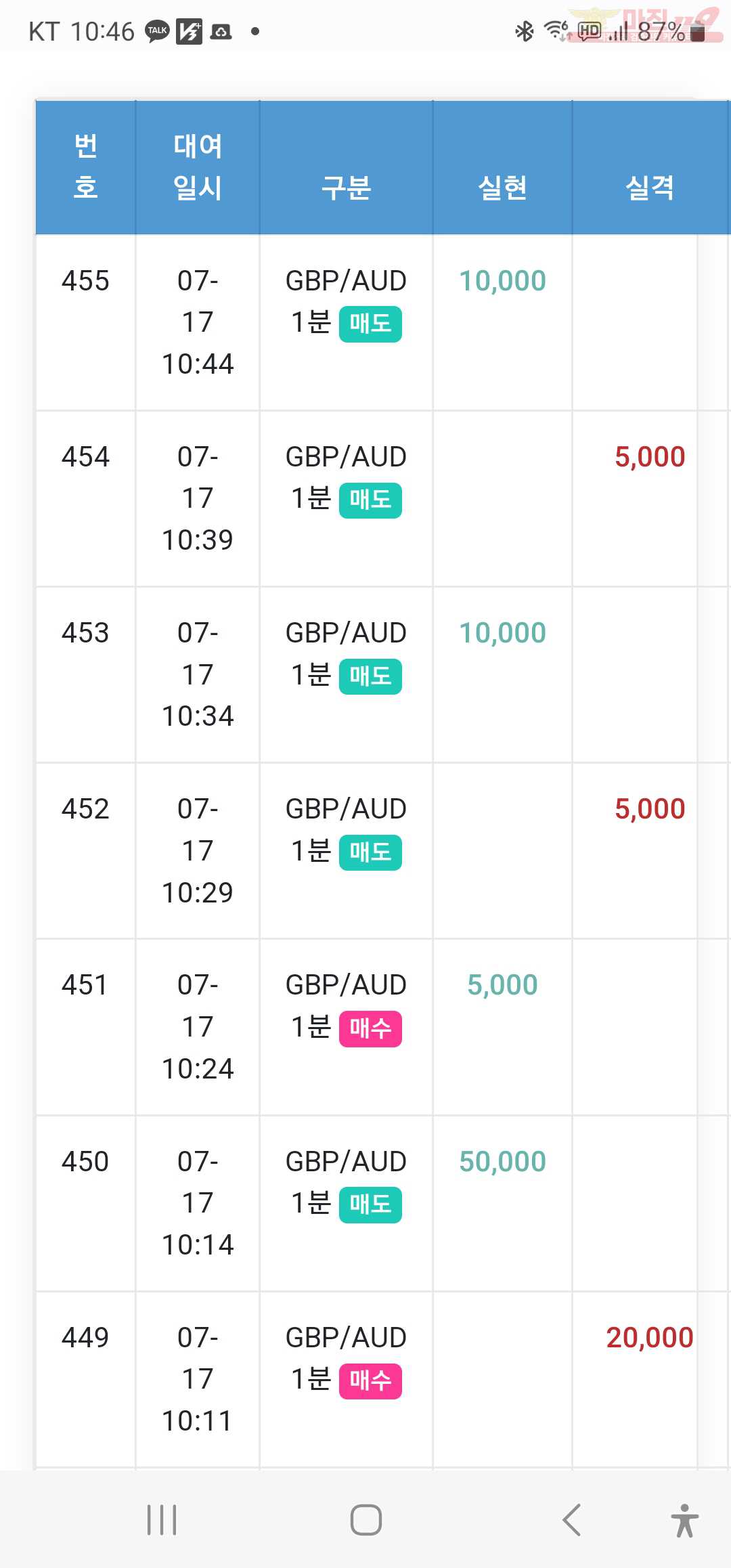
Task: Tap the accessibility person icon
Action: pyautogui.click(x=684, y=1520)
